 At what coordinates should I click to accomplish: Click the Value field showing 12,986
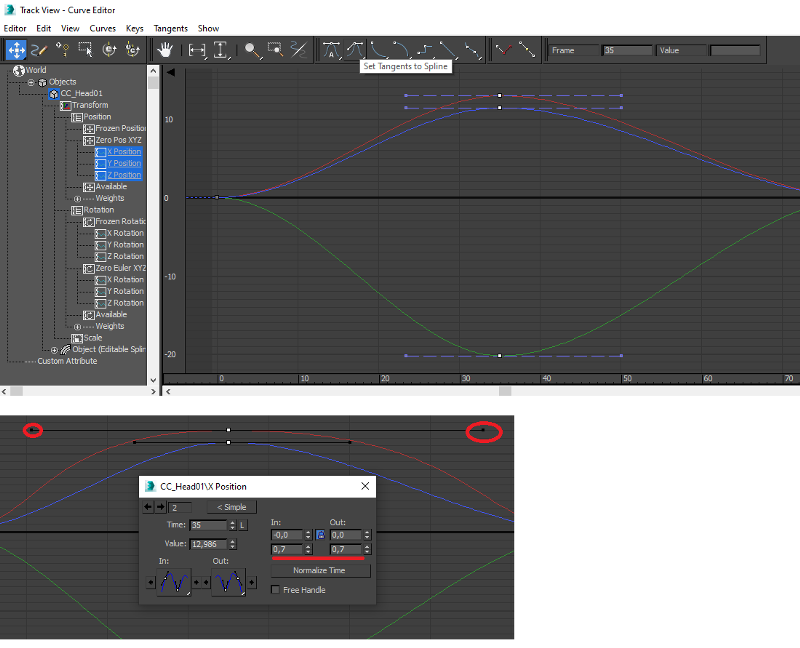208,544
